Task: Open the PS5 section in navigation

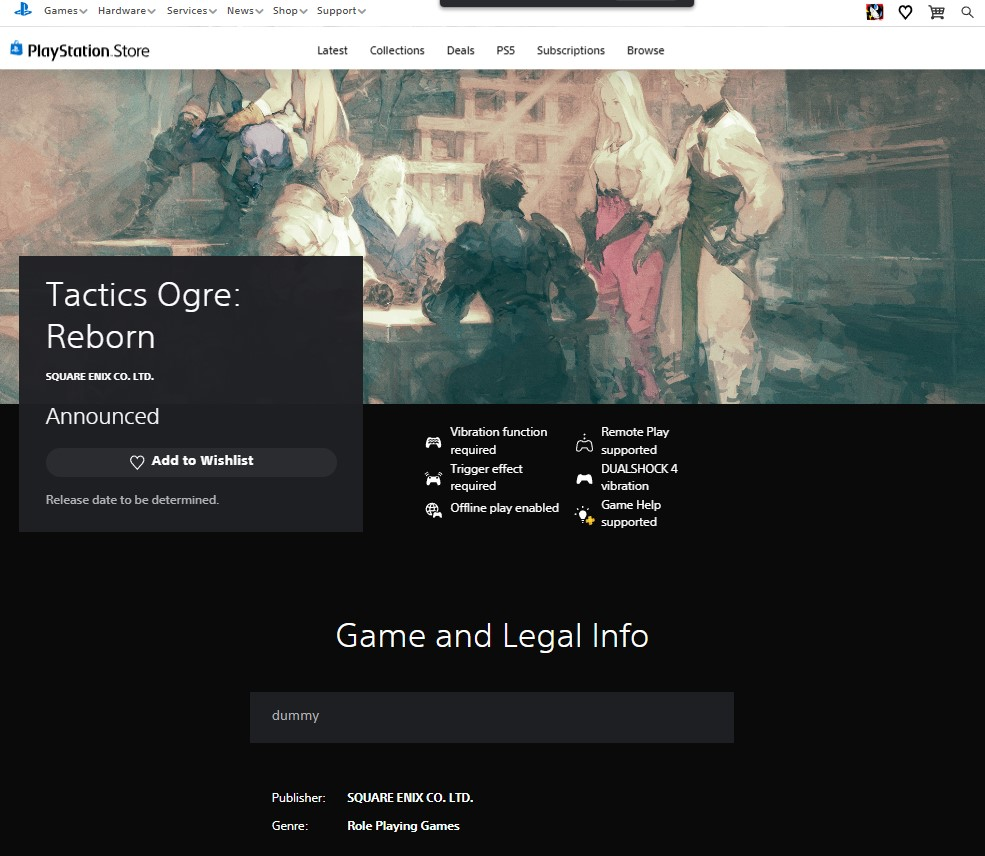Action: click(506, 50)
